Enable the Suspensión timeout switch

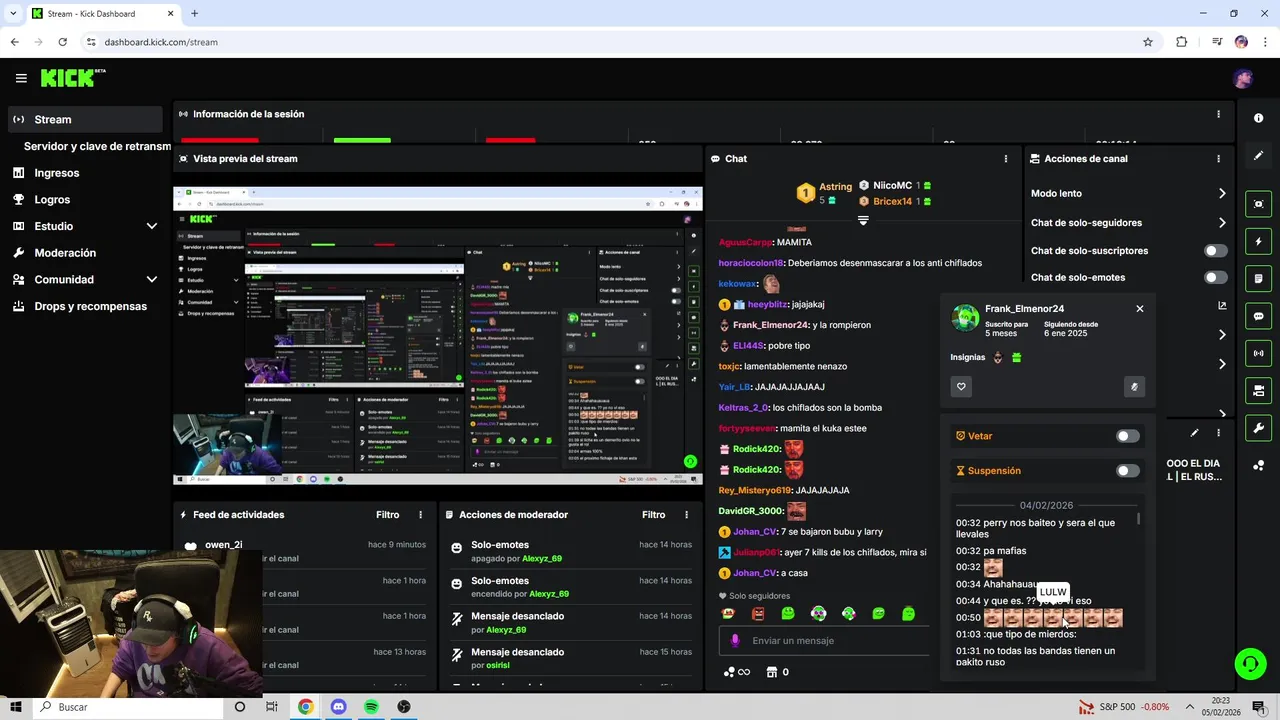click(1128, 471)
